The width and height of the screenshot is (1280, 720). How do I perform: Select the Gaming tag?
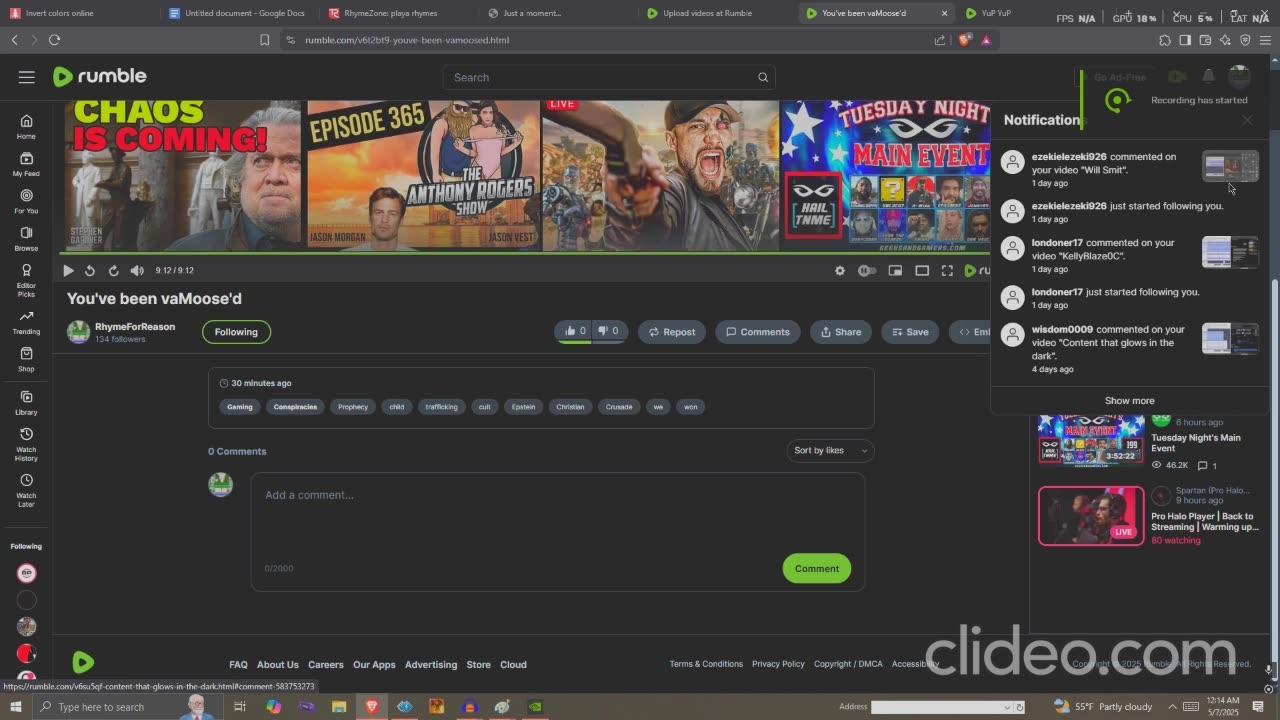(x=240, y=407)
